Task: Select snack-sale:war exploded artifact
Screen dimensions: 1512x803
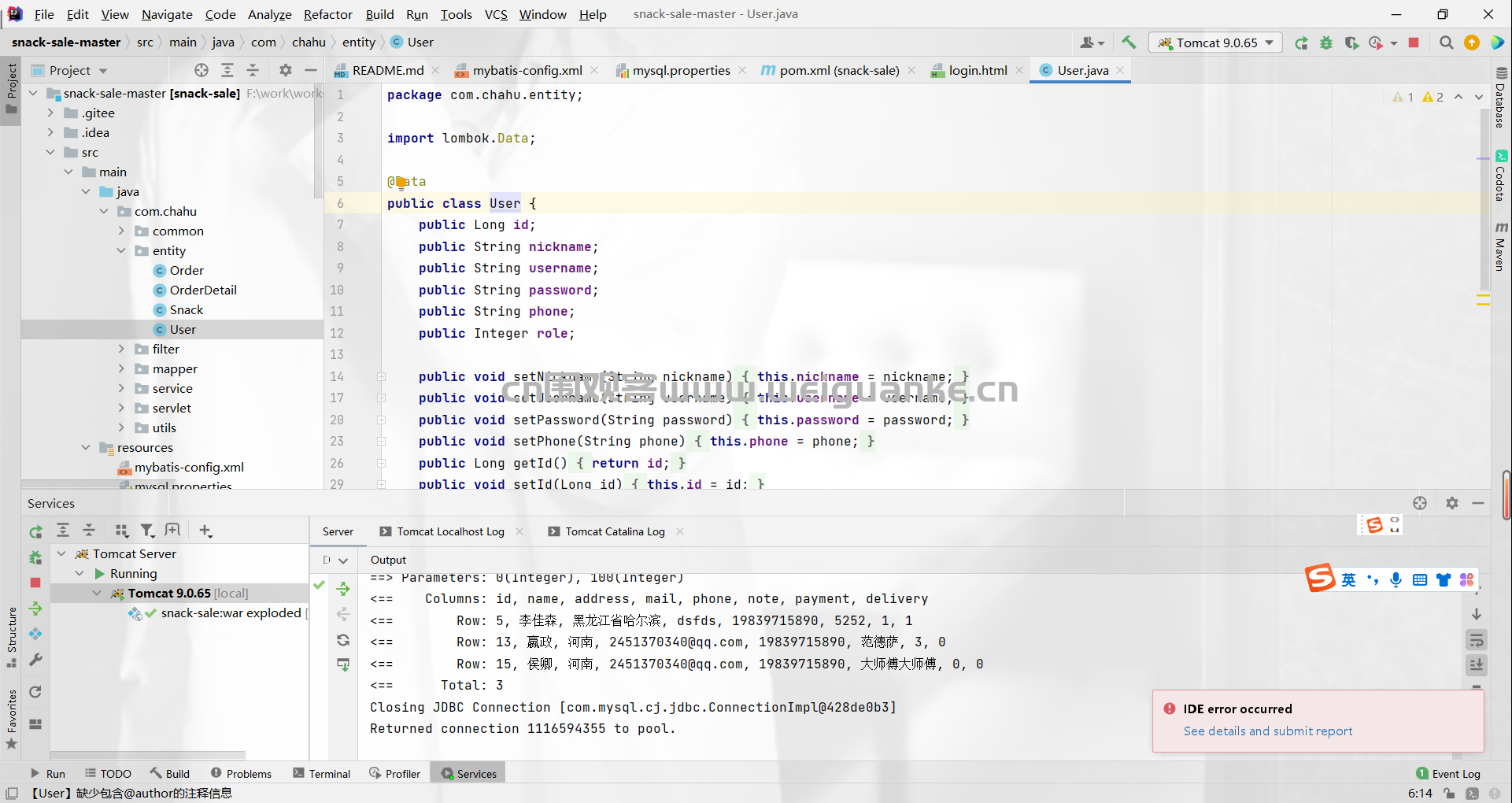Action: (231, 612)
